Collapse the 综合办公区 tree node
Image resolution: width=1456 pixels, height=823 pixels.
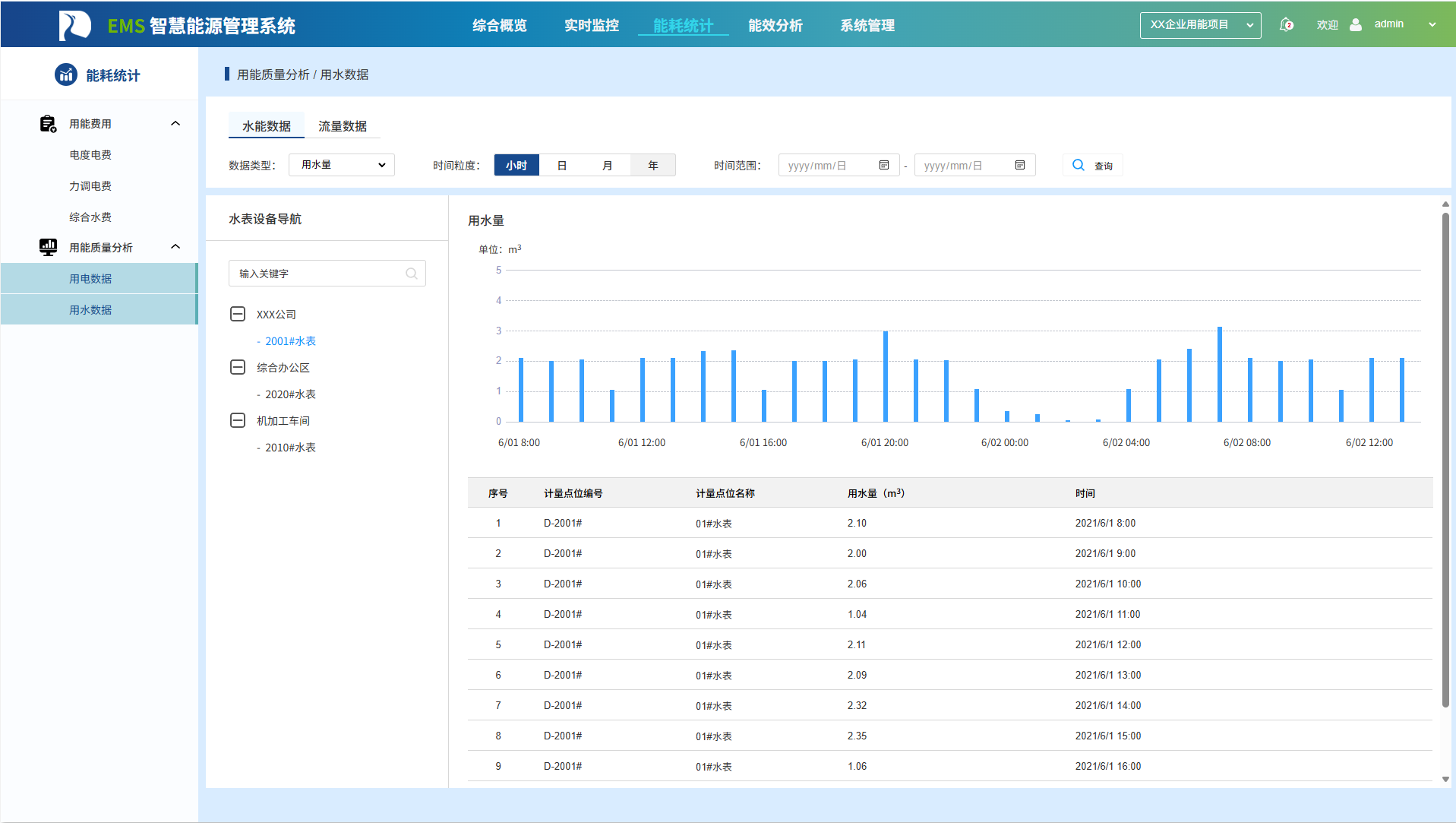point(238,367)
